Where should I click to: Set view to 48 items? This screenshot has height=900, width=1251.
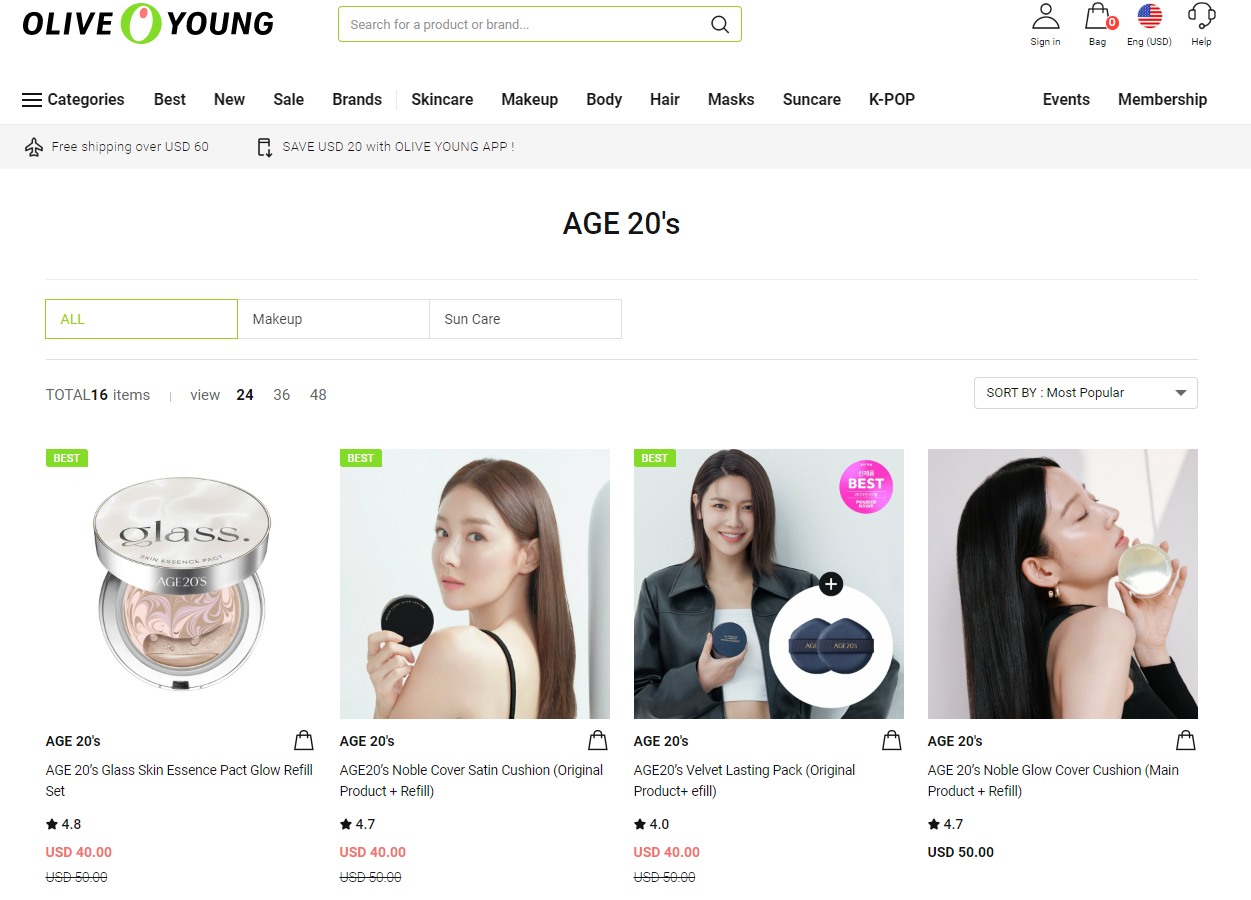318,395
